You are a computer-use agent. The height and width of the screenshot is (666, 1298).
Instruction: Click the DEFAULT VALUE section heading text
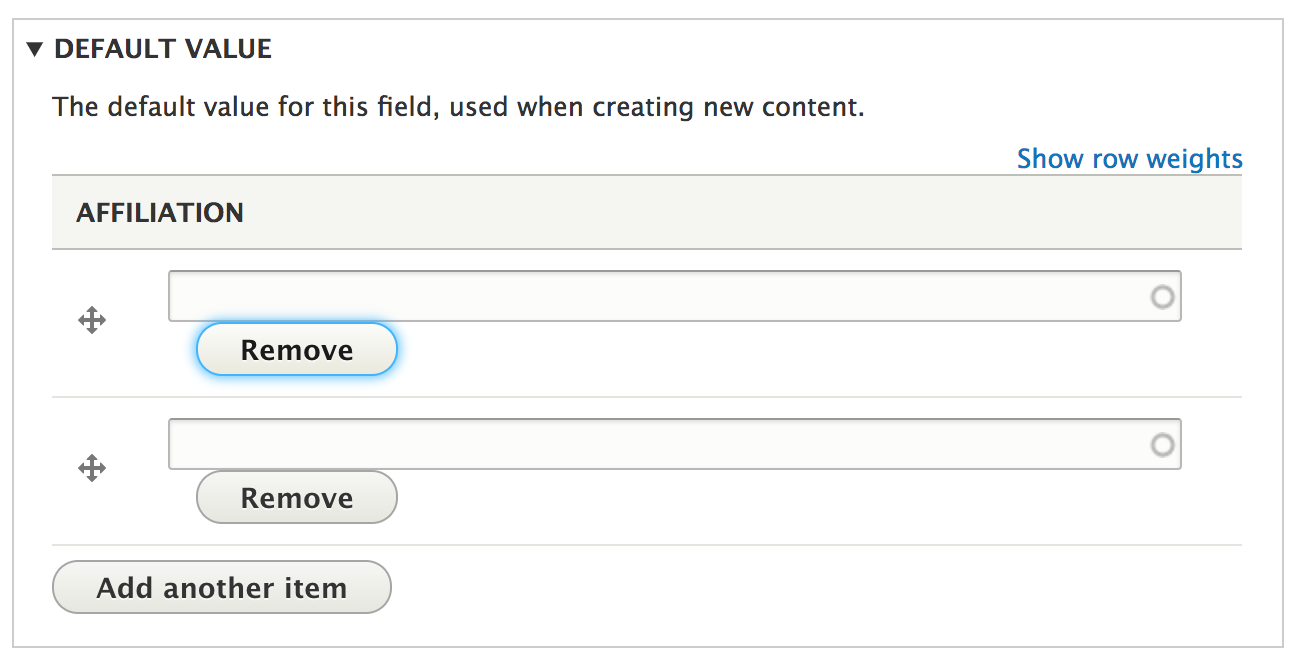pyautogui.click(x=163, y=49)
